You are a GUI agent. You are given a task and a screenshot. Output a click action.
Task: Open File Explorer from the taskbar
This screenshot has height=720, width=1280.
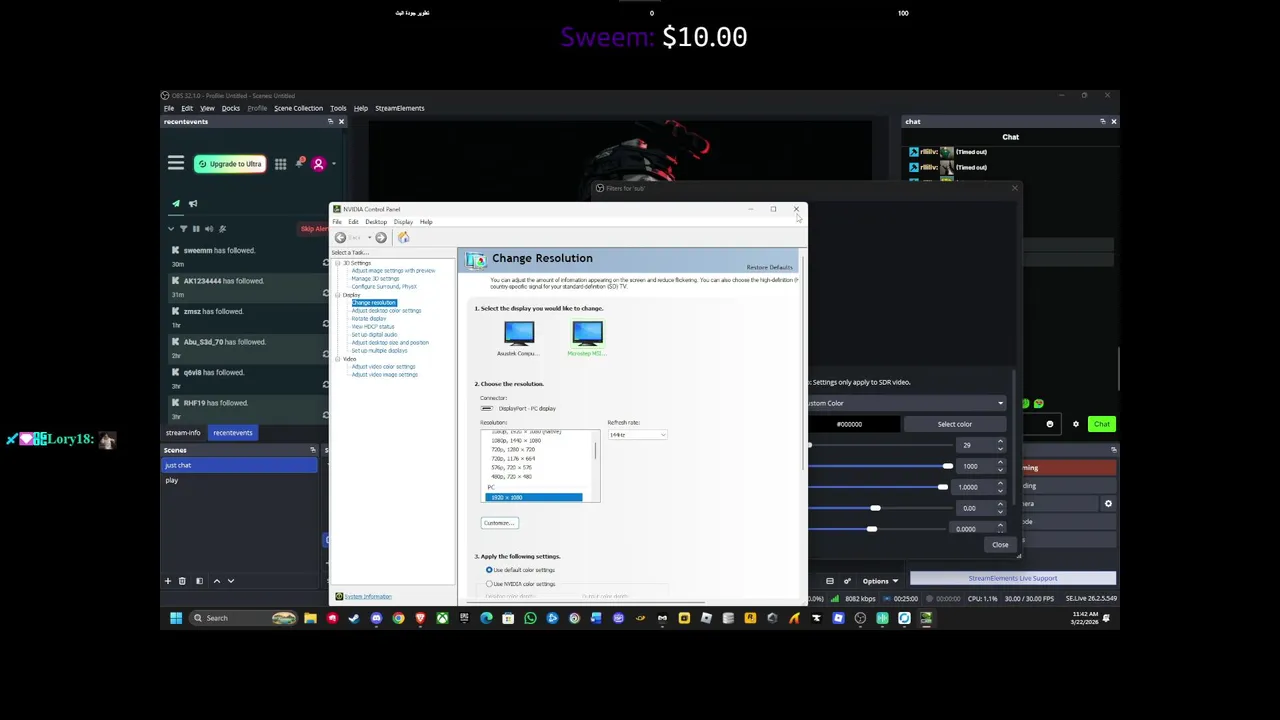point(310,618)
